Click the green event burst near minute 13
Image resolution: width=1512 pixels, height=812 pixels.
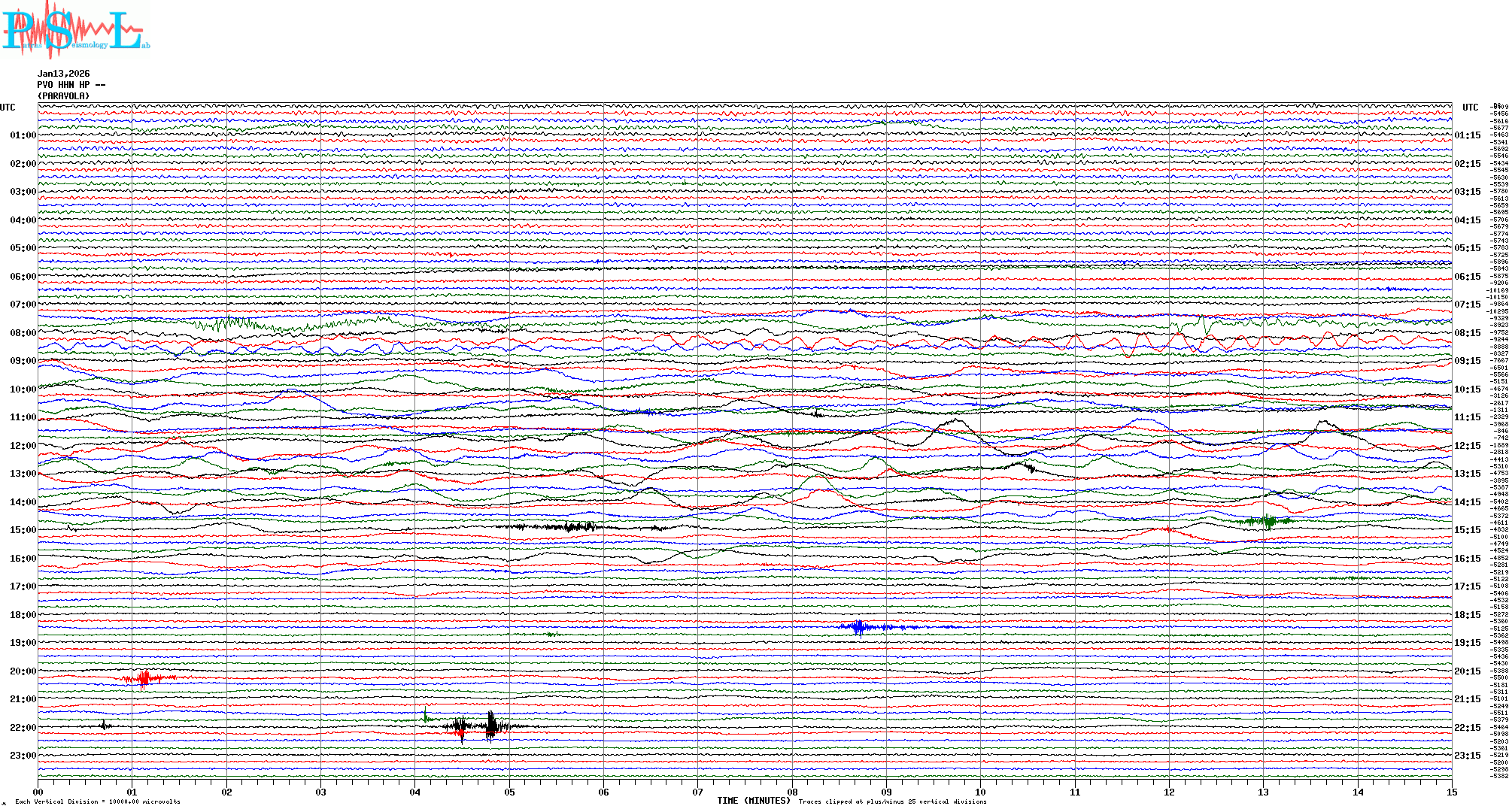(1268, 520)
